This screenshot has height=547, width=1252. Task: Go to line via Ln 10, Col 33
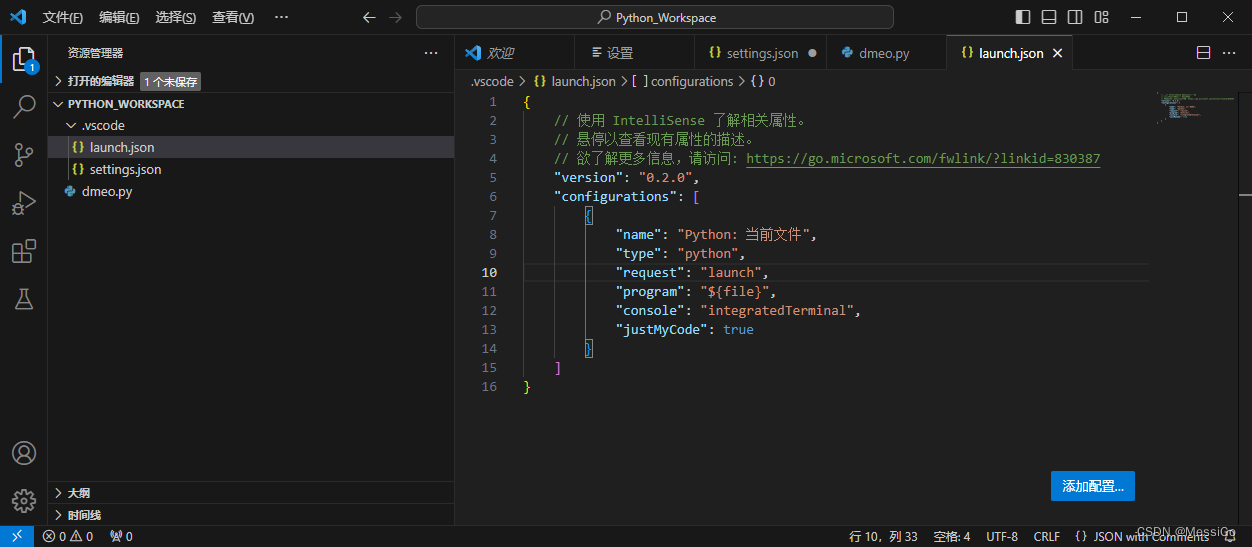pyautogui.click(x=884, y=536)
